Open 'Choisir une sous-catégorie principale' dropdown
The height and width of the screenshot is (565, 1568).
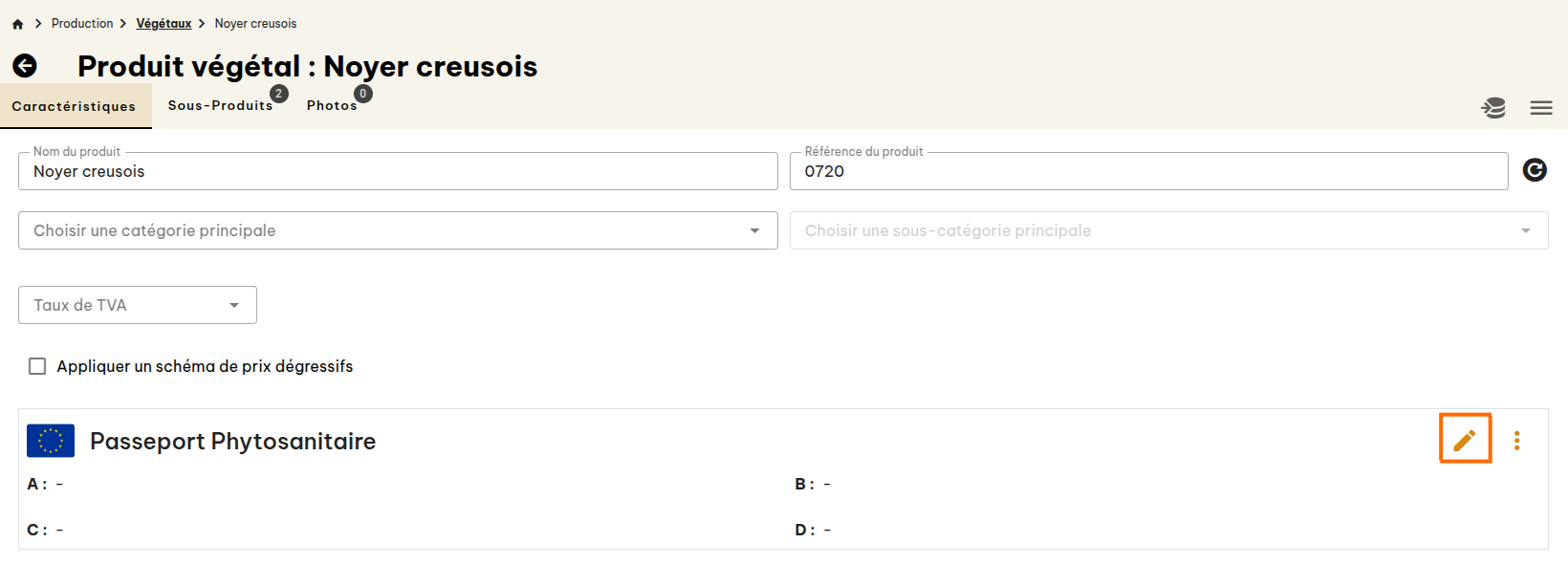[1168, 230]
